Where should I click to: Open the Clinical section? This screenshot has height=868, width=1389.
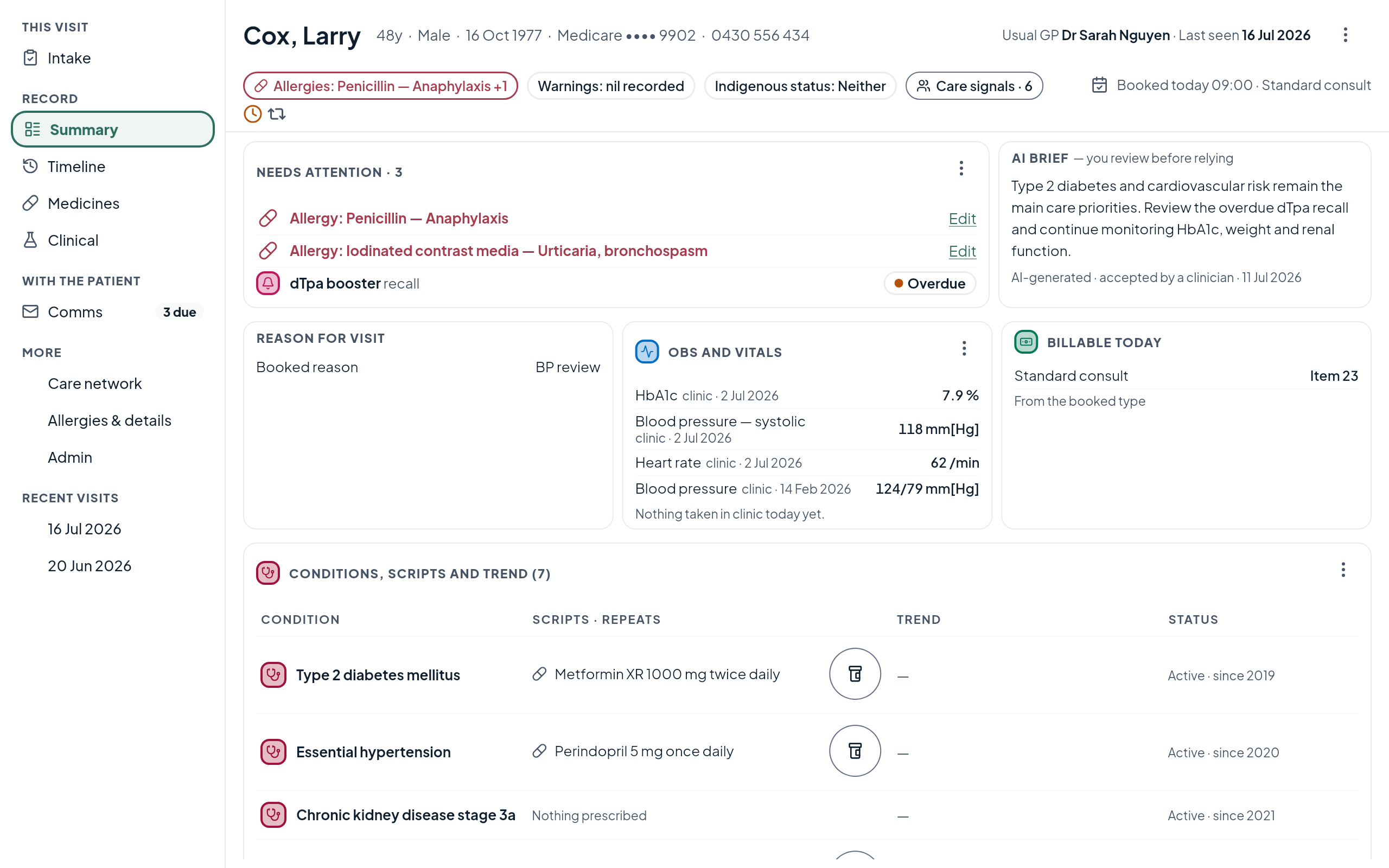tap(112, 240)
